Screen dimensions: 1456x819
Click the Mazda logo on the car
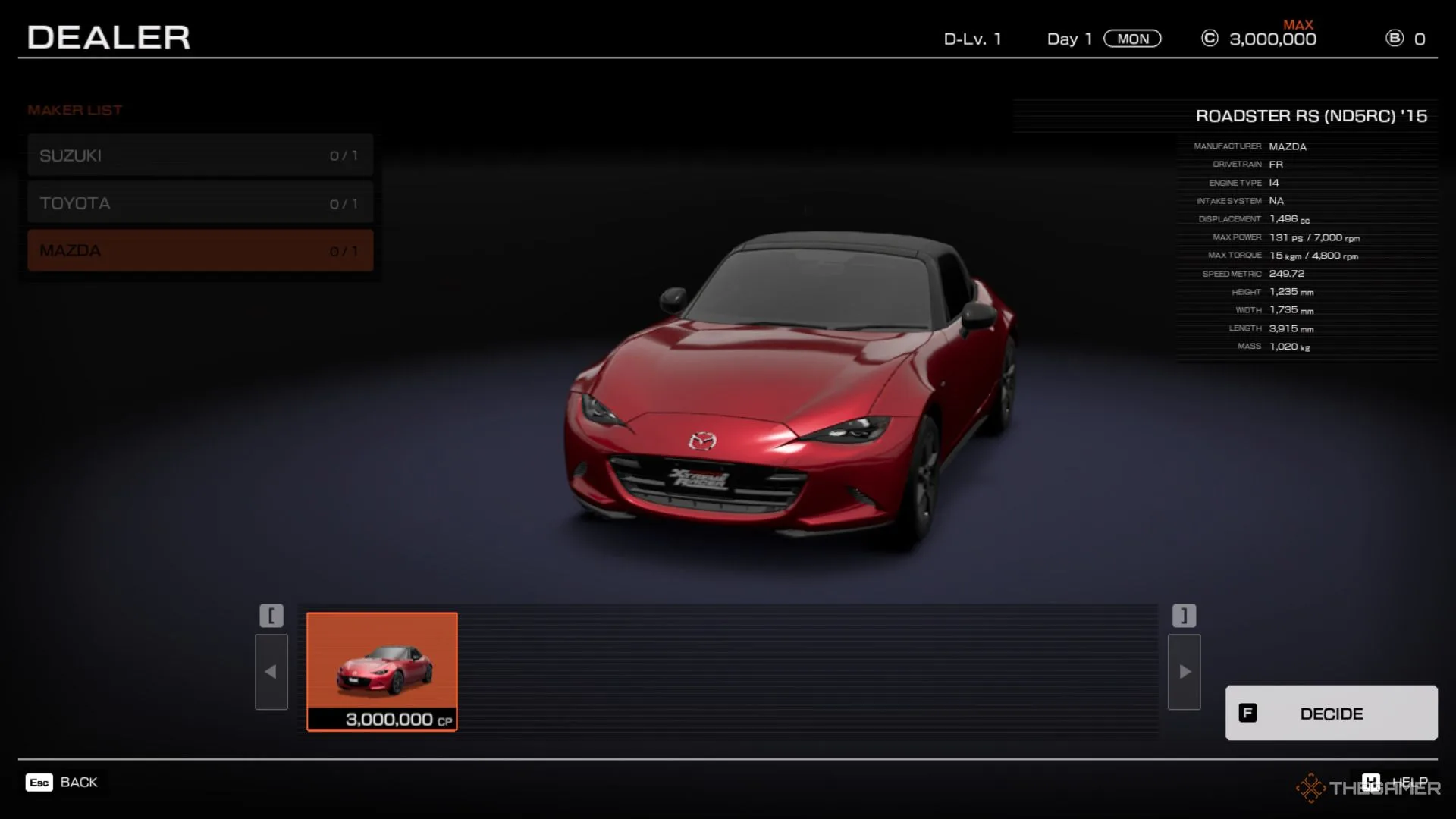click(x=702, y=441)
